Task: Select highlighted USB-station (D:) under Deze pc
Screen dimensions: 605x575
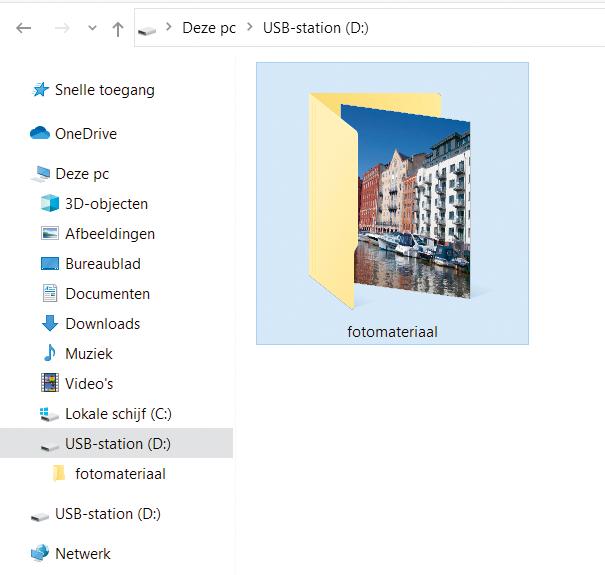Action: [117, 443]
